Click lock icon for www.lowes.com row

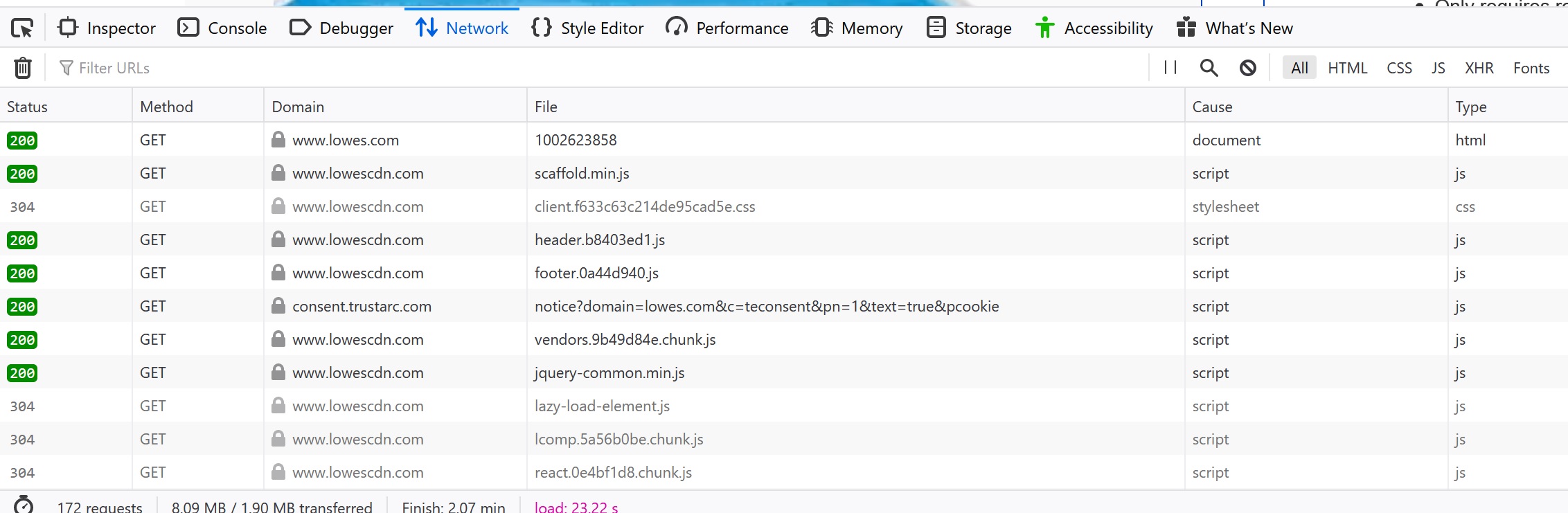pyautogui.click(x=278, y=139)
